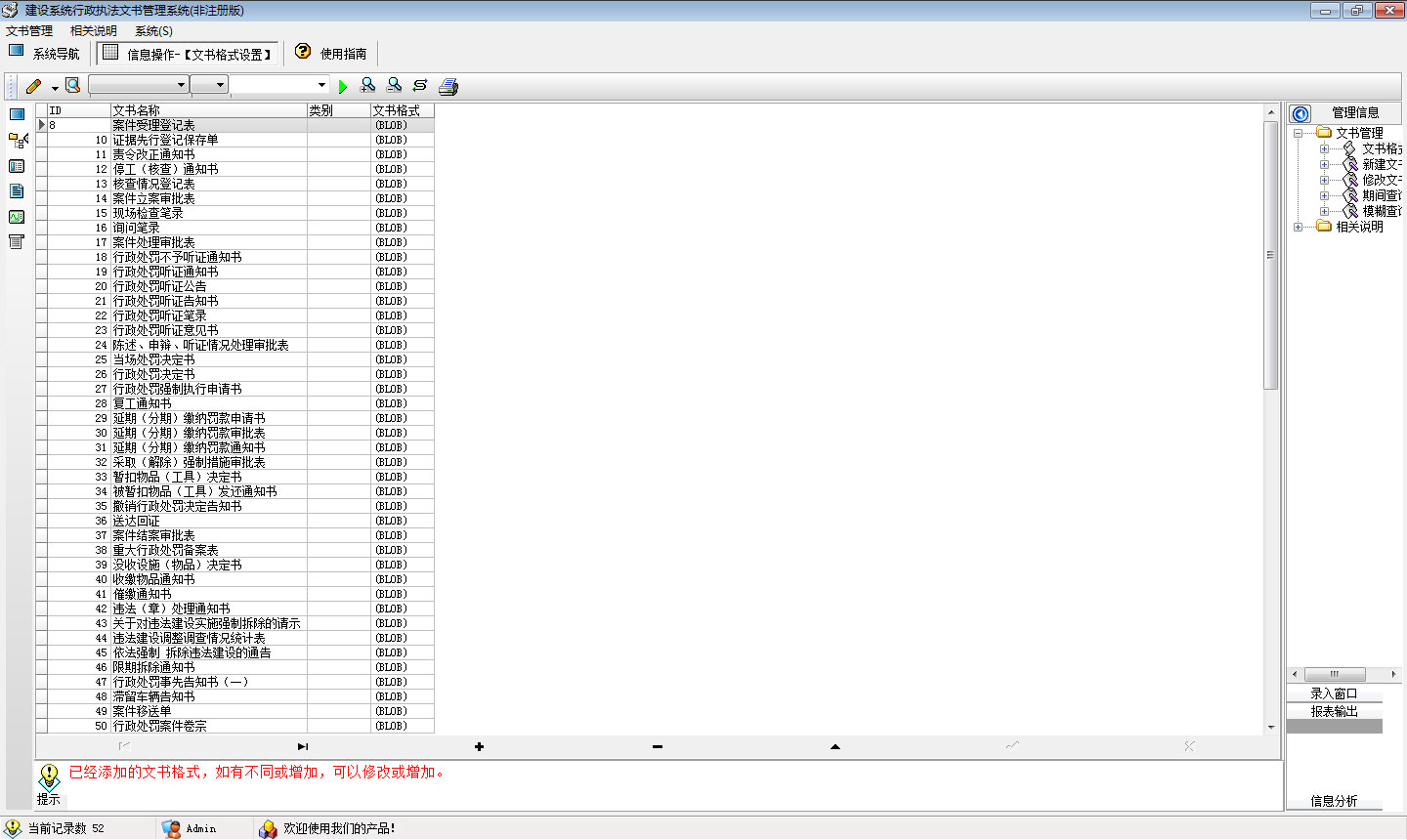Click the tree panel scroll right arrow

[1393, 674]
